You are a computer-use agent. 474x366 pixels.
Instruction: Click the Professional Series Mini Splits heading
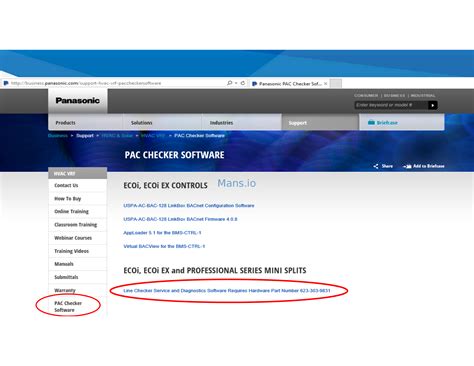[215, 270]
